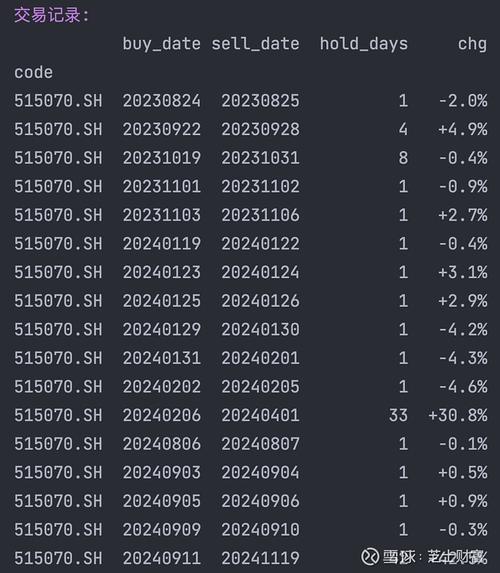Click sell date 20230928 cell
Image resolution: width=500 pixels, height=573 pixels.
click(x=260, y=129)
